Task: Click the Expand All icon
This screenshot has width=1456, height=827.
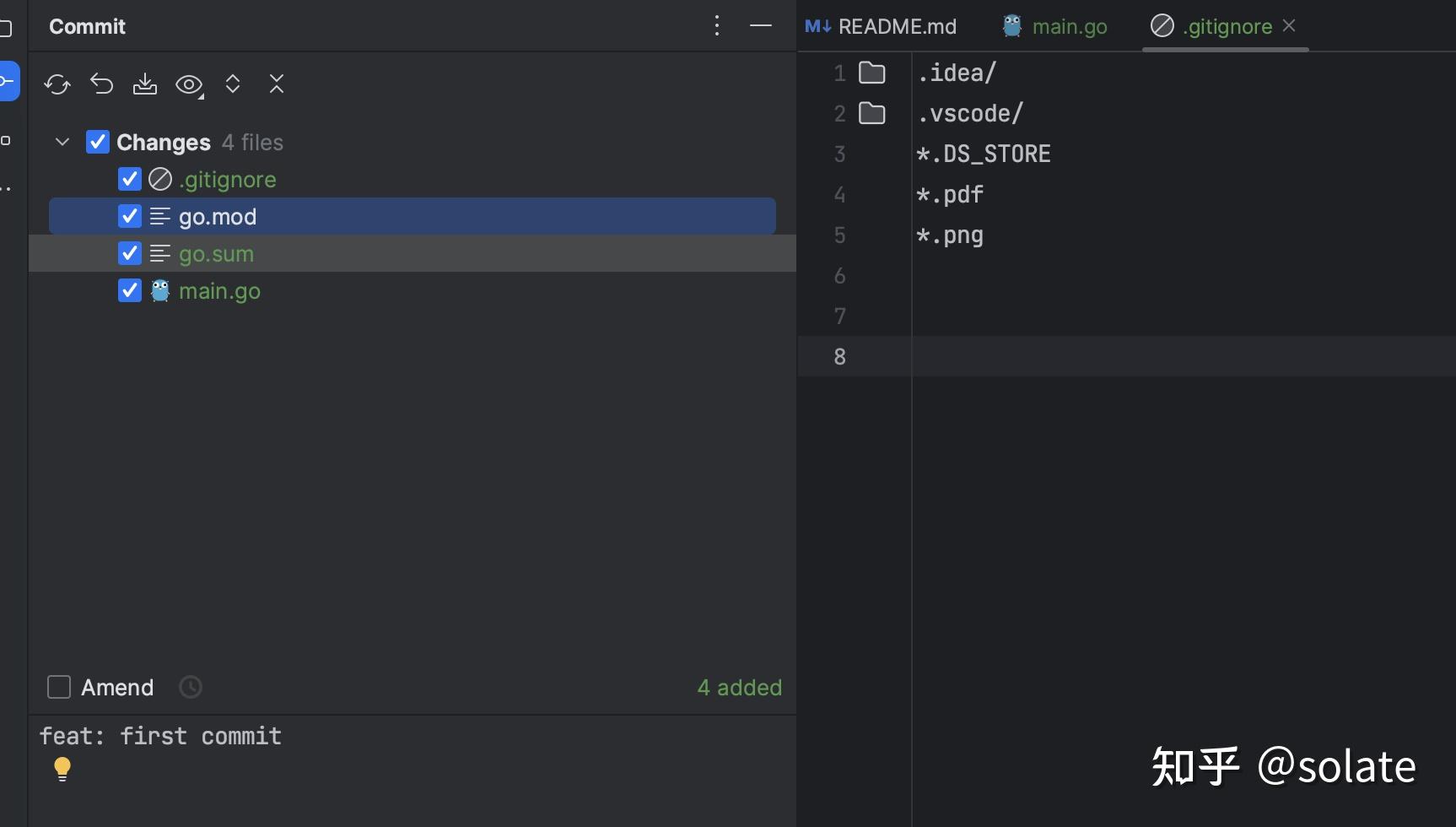Action: tap(233, 84)
